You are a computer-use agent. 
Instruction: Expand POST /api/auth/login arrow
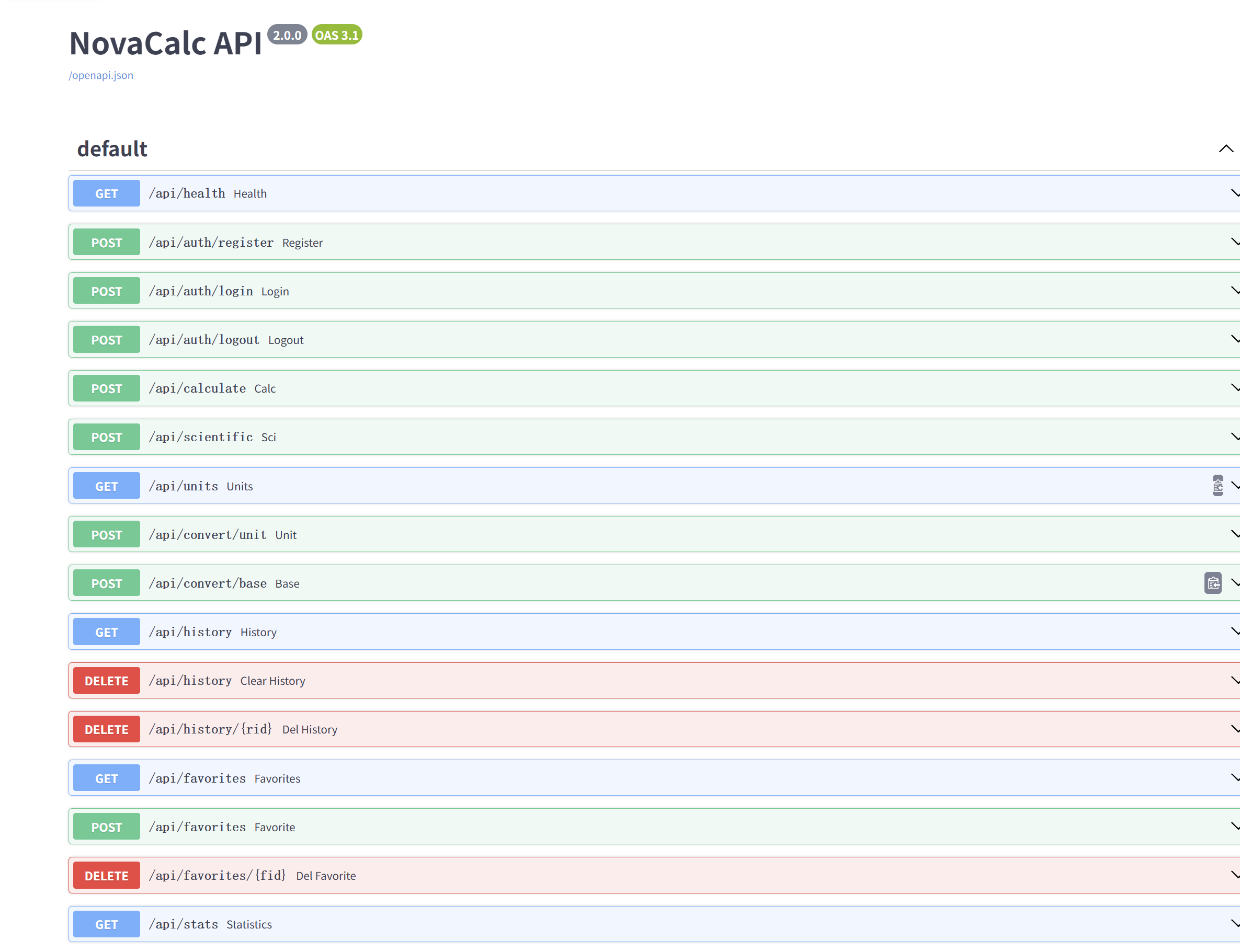pos(1235,291)
